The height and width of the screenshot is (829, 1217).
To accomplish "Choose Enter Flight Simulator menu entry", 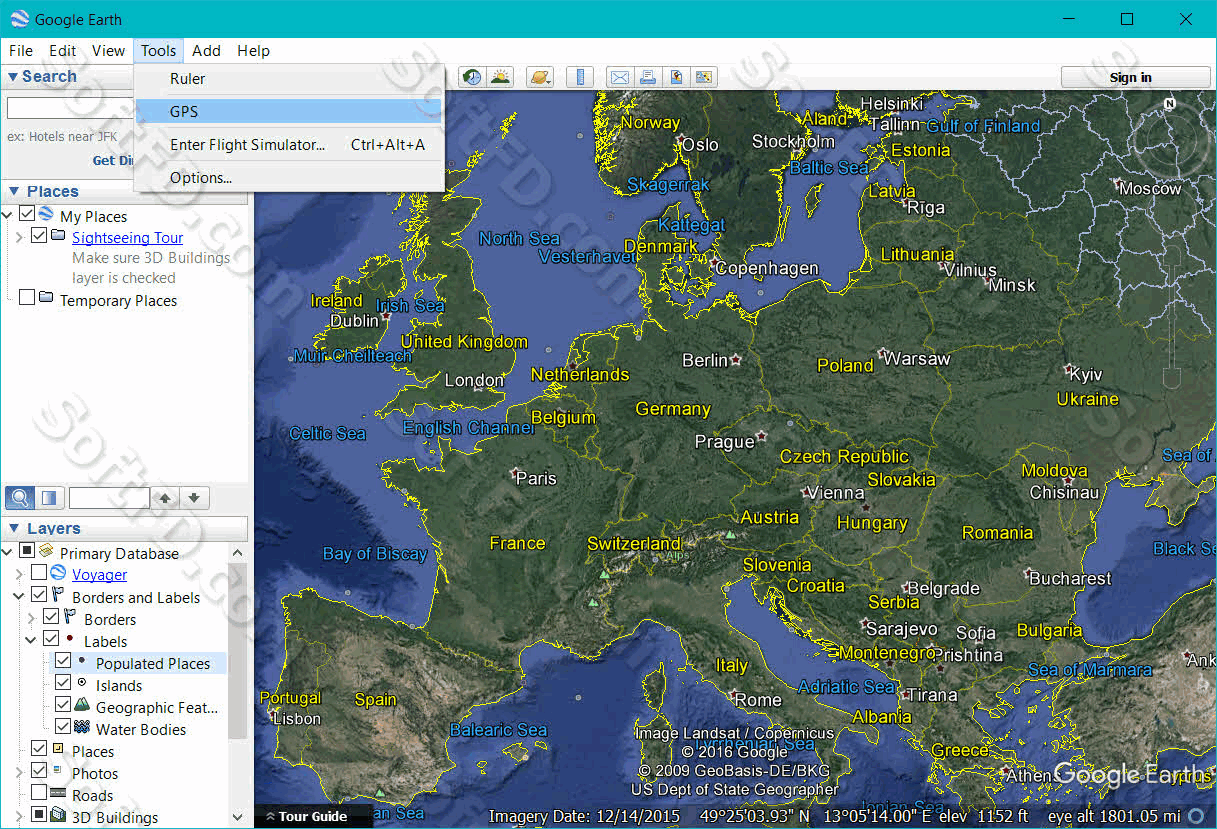I will click(x=289, y=144).
